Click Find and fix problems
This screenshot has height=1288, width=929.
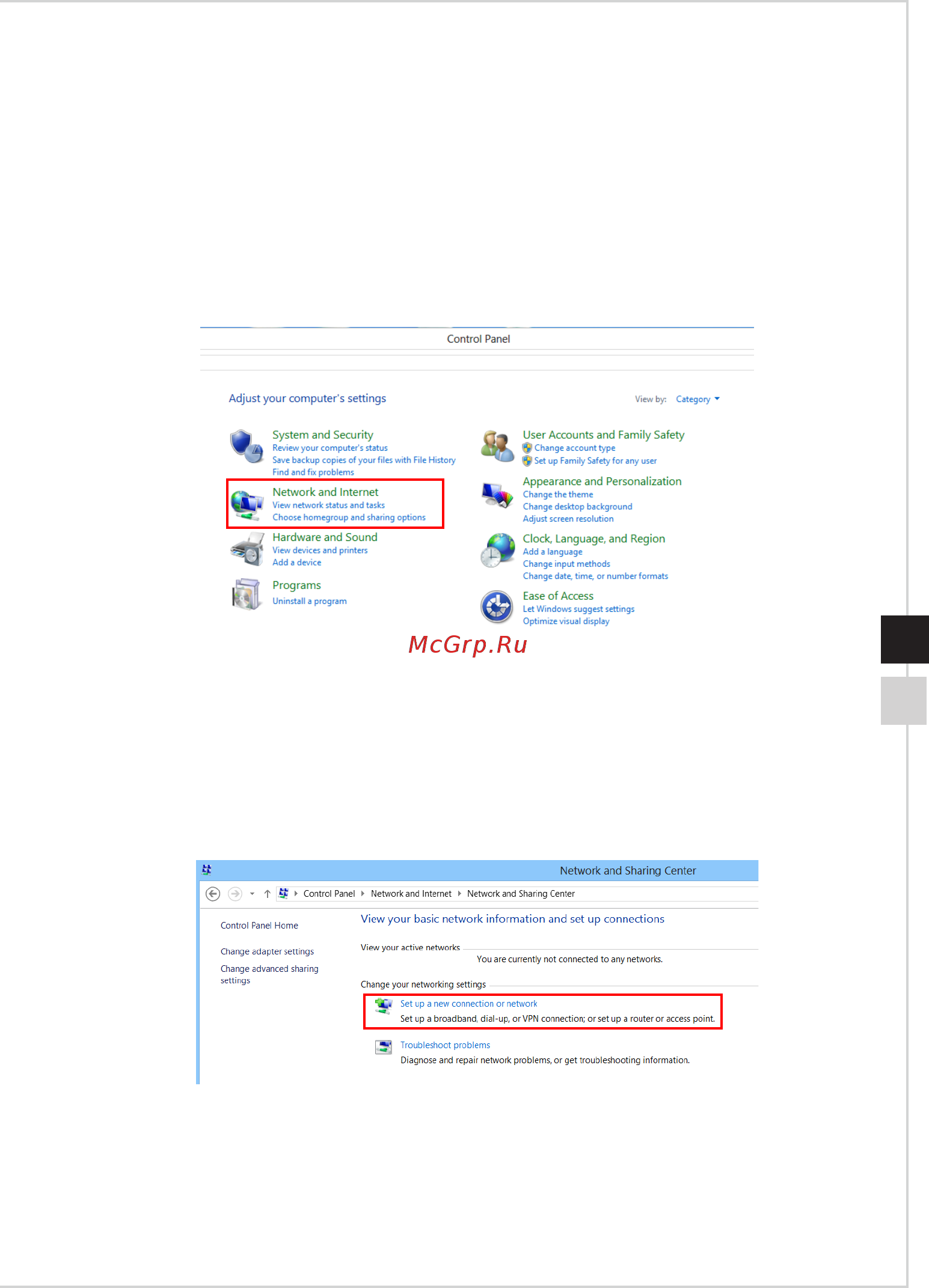point(313,472)
